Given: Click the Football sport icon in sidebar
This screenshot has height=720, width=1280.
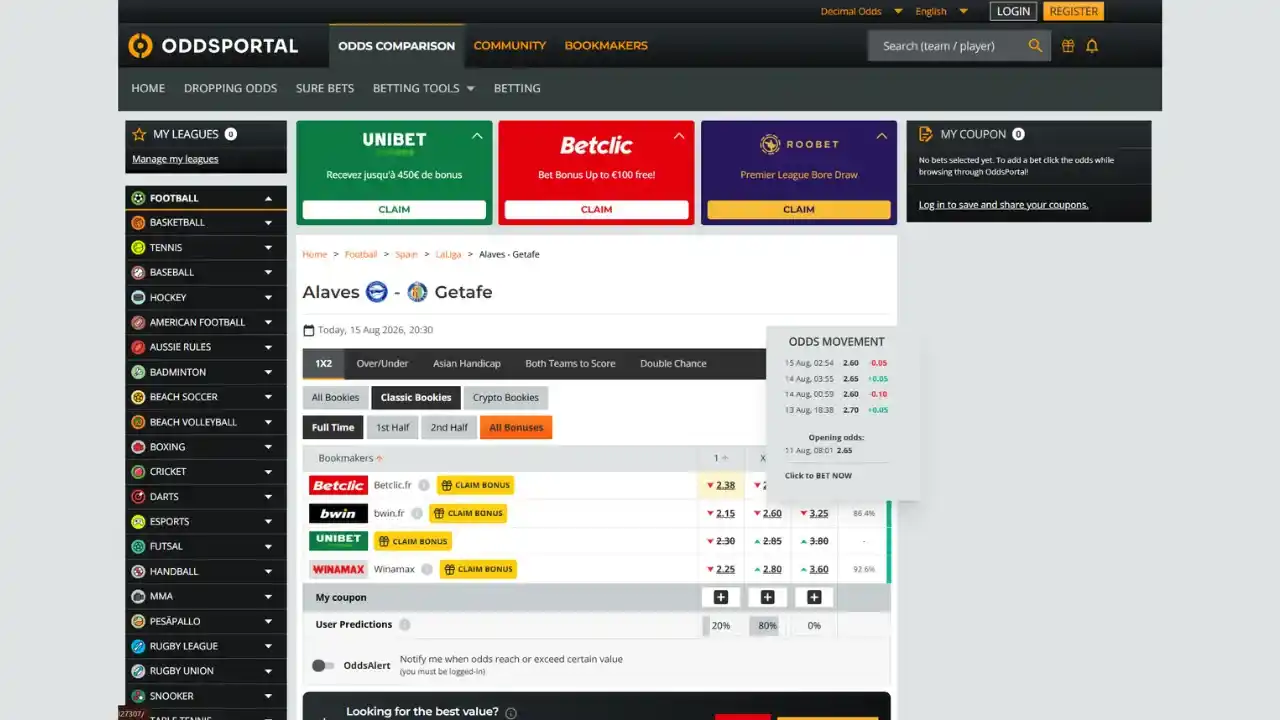Looking at the screenshot, I should tap(138, 198).
